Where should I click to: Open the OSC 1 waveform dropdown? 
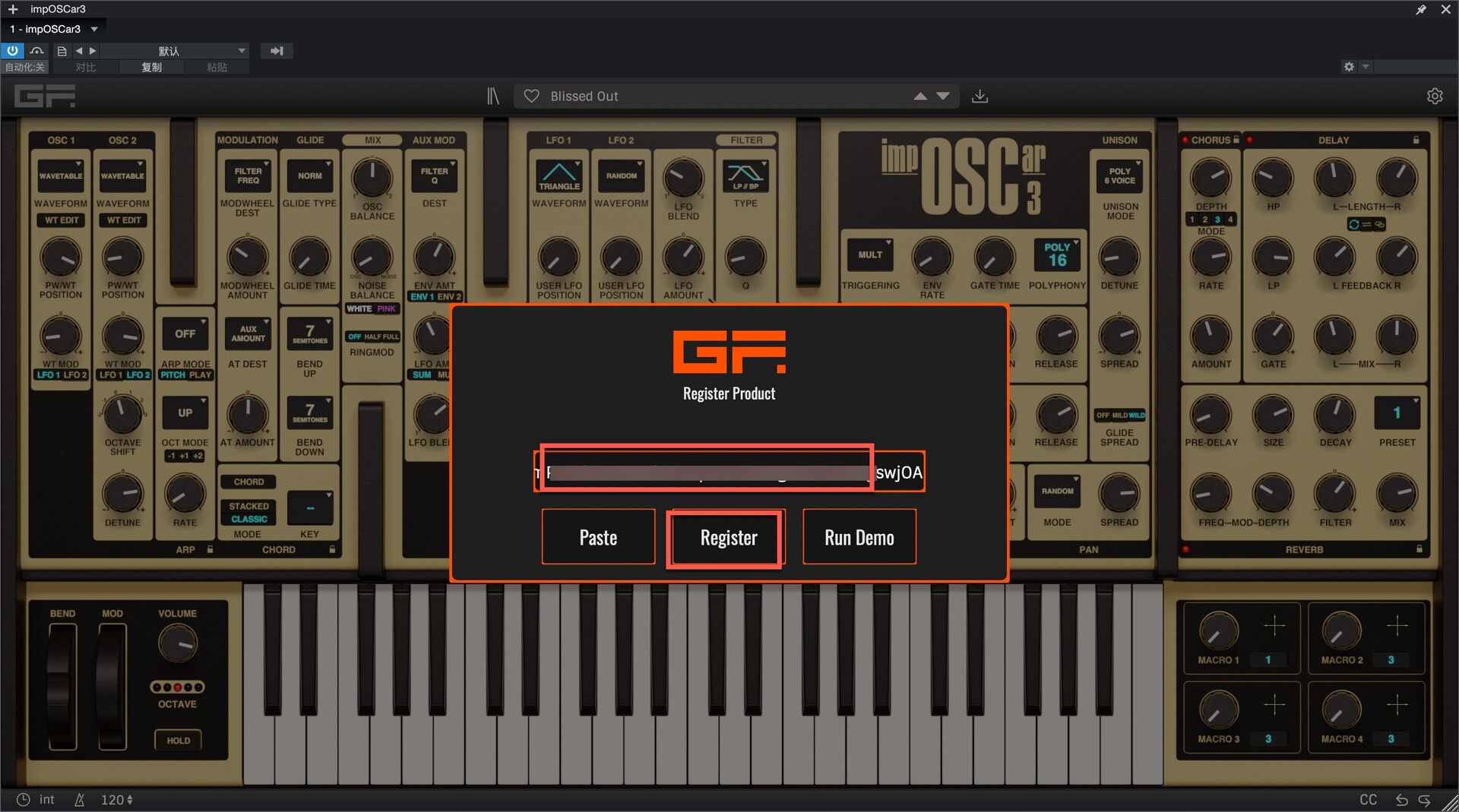click(61, 175)
